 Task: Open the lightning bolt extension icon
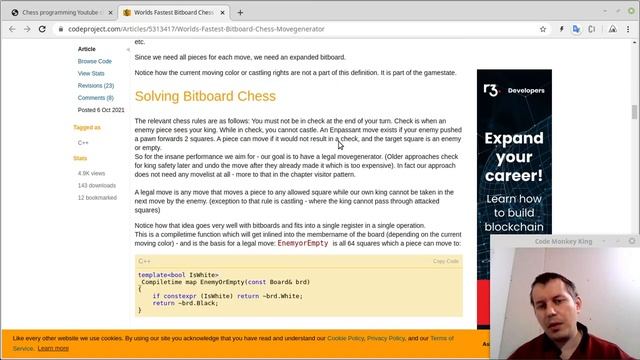pos(561,29)
